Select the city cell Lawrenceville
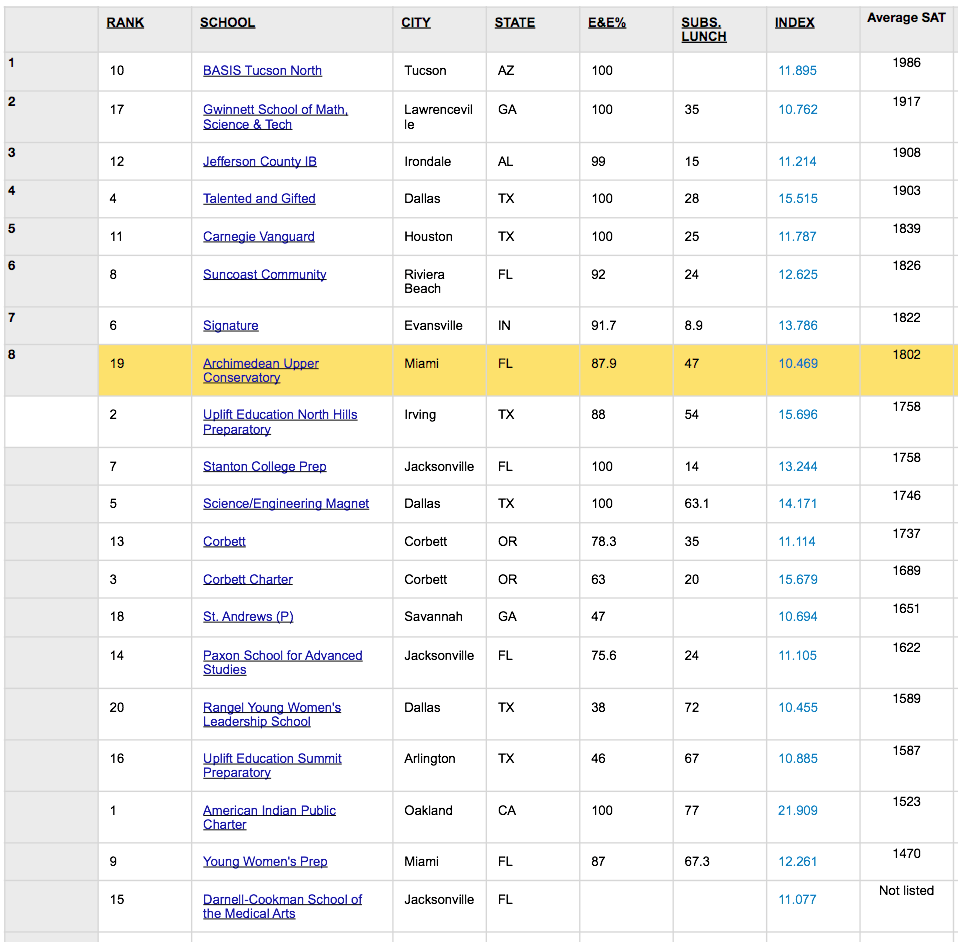The width and height of the screenshot is (958, 942). pyautogui.click(x=438, y=117)
